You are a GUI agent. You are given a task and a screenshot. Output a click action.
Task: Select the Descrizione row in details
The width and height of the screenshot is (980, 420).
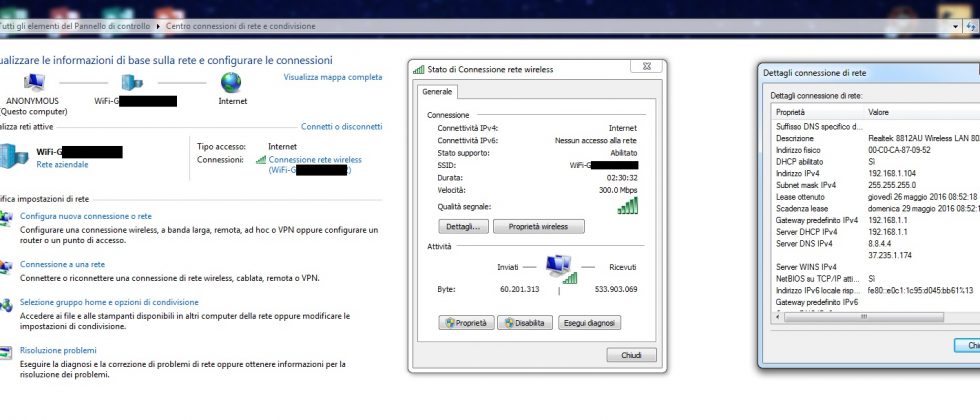(x=876, y=138)
